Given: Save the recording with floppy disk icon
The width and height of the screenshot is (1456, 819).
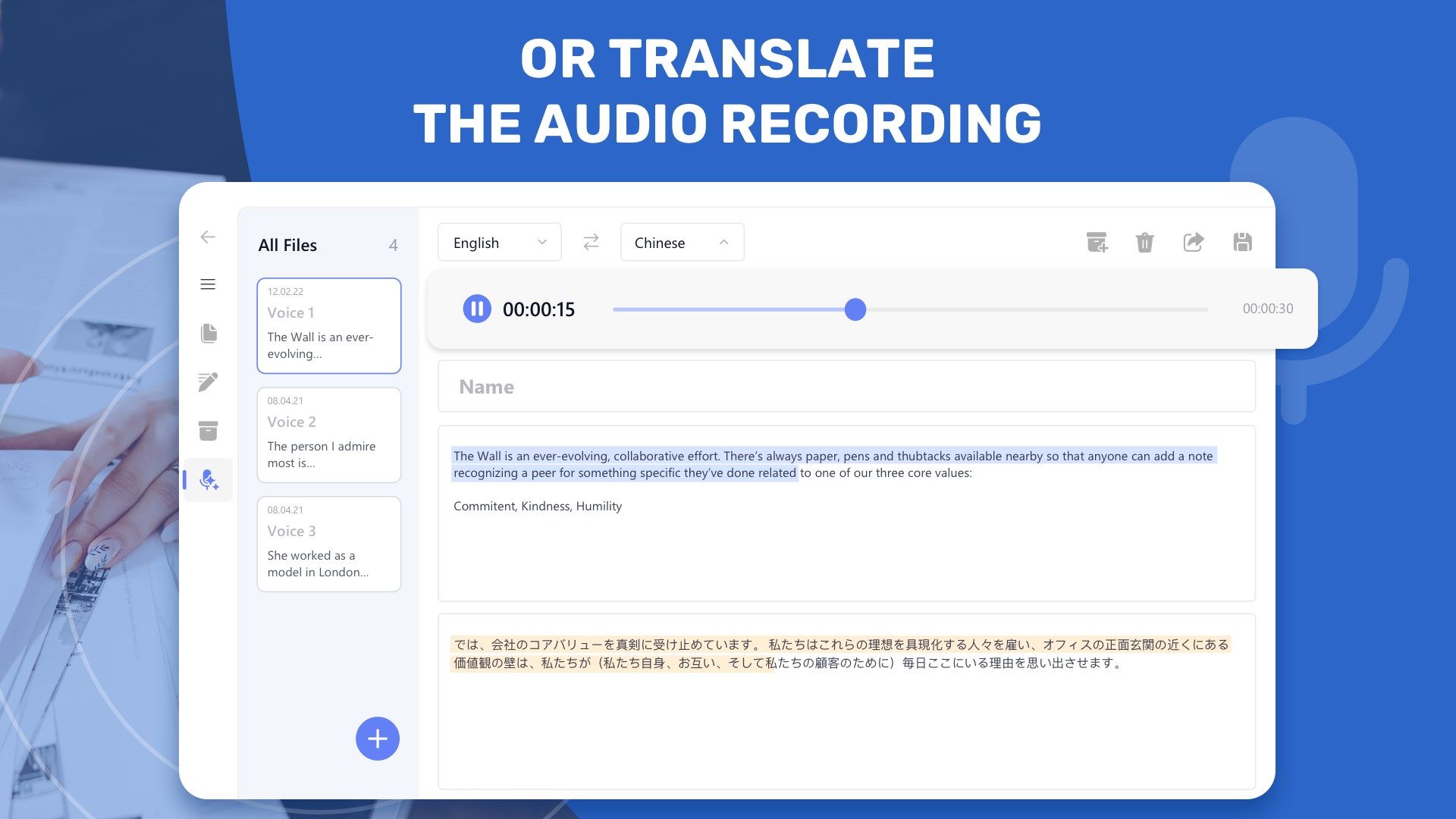Looking at the screenshot, I should click(1242, 243).
